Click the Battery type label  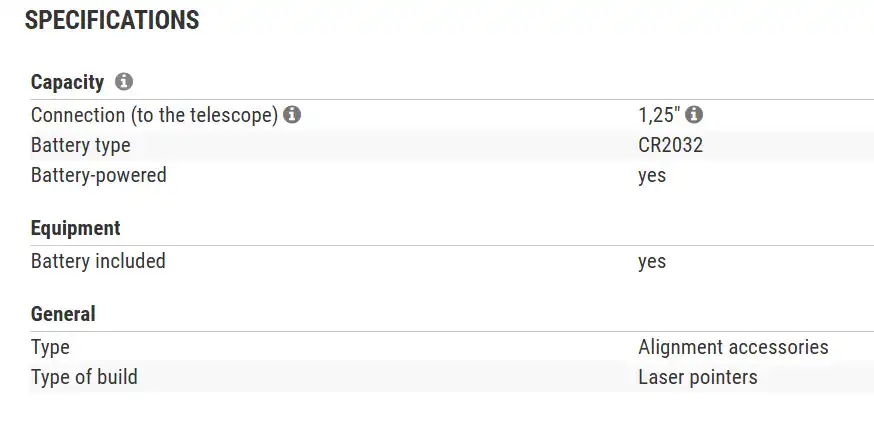pos(81,145)
